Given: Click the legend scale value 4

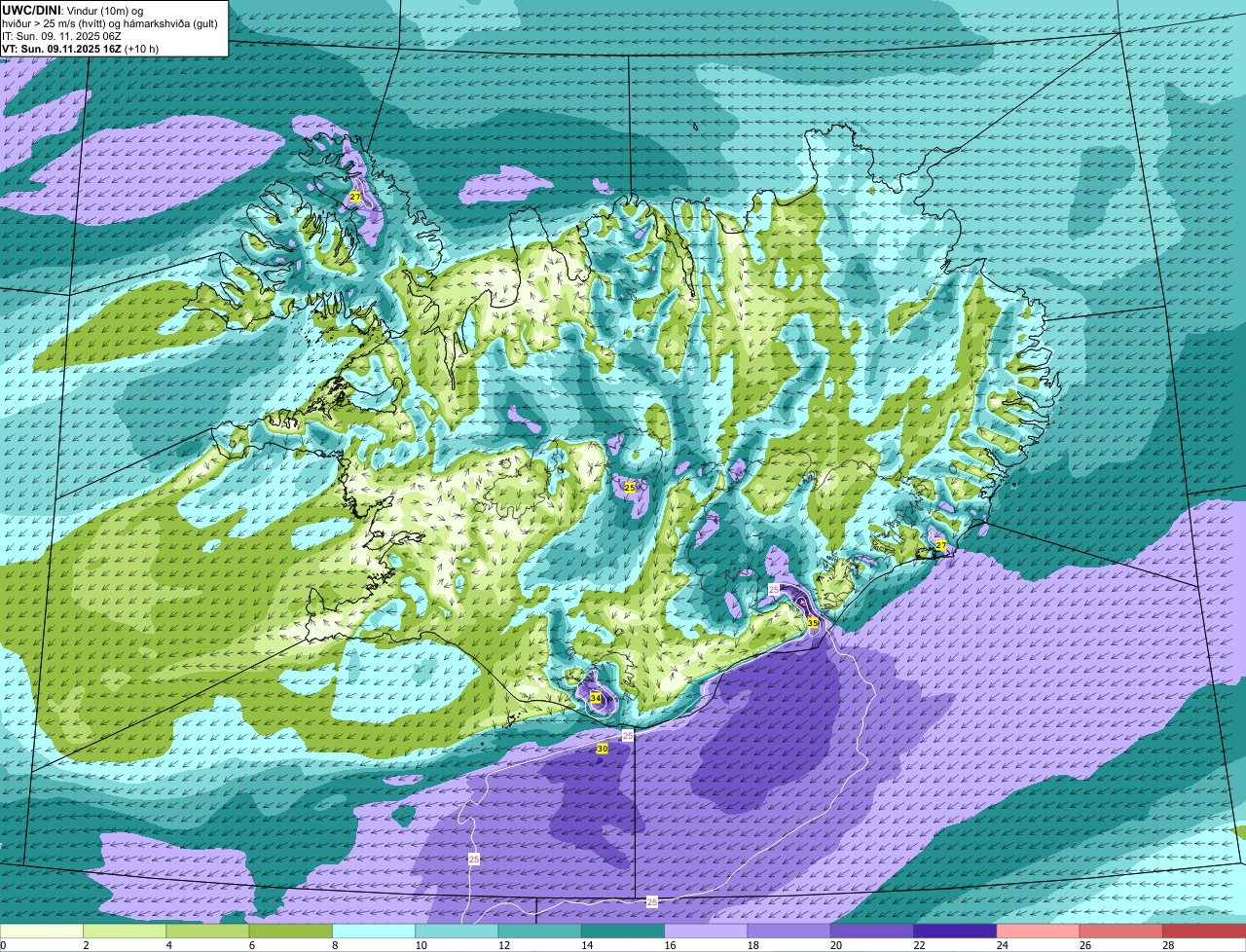Looking at the screenshot, I should click(168, 945).
